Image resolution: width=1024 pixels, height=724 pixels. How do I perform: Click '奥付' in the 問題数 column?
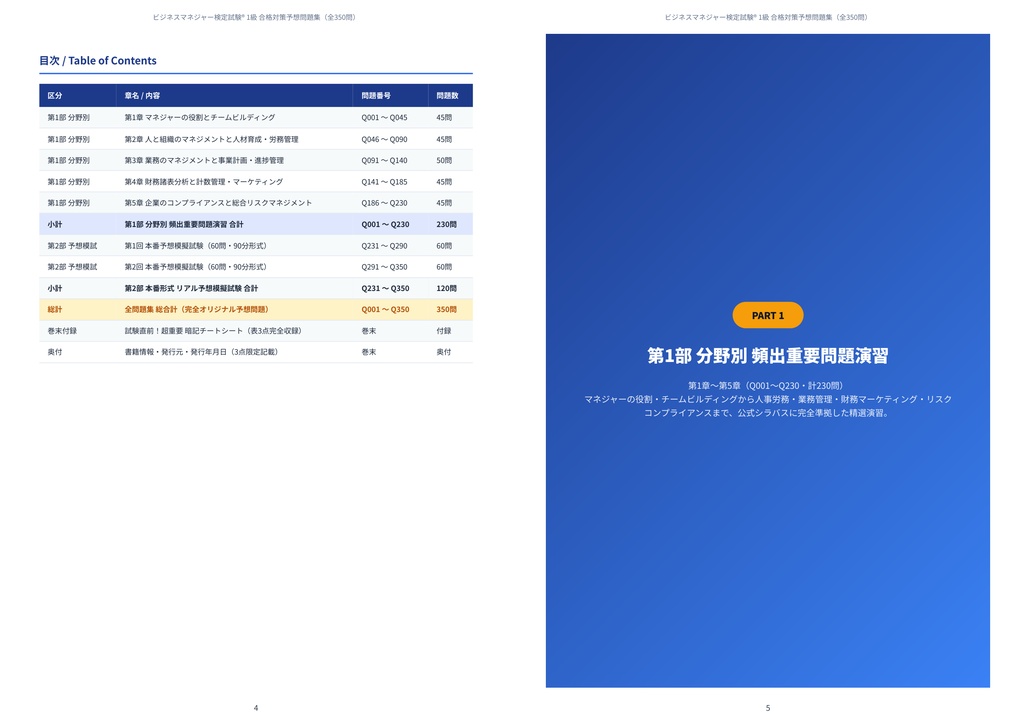point(444,352)
